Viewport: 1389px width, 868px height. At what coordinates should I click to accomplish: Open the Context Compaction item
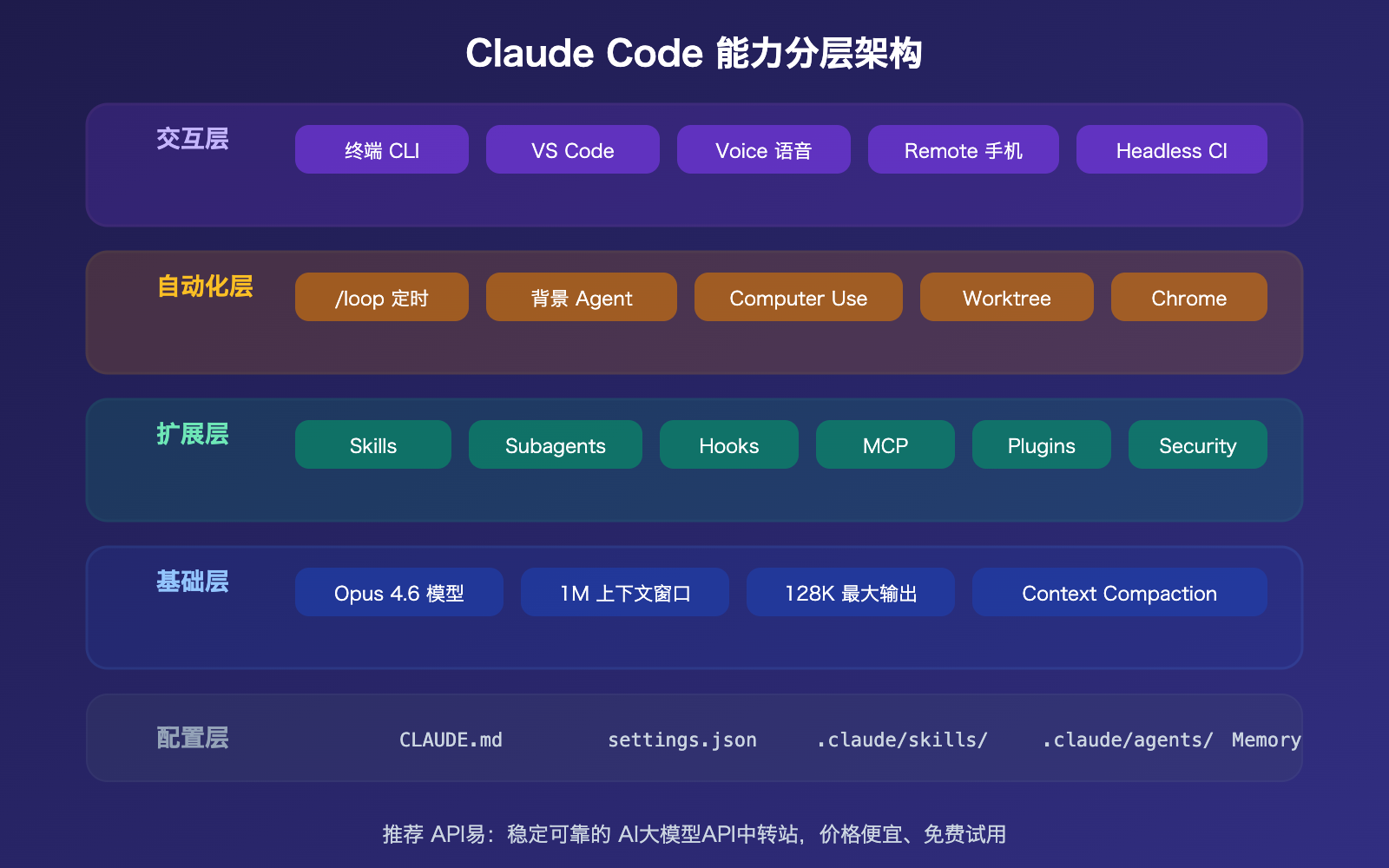pyautogui.click(x=1119, y=592)
